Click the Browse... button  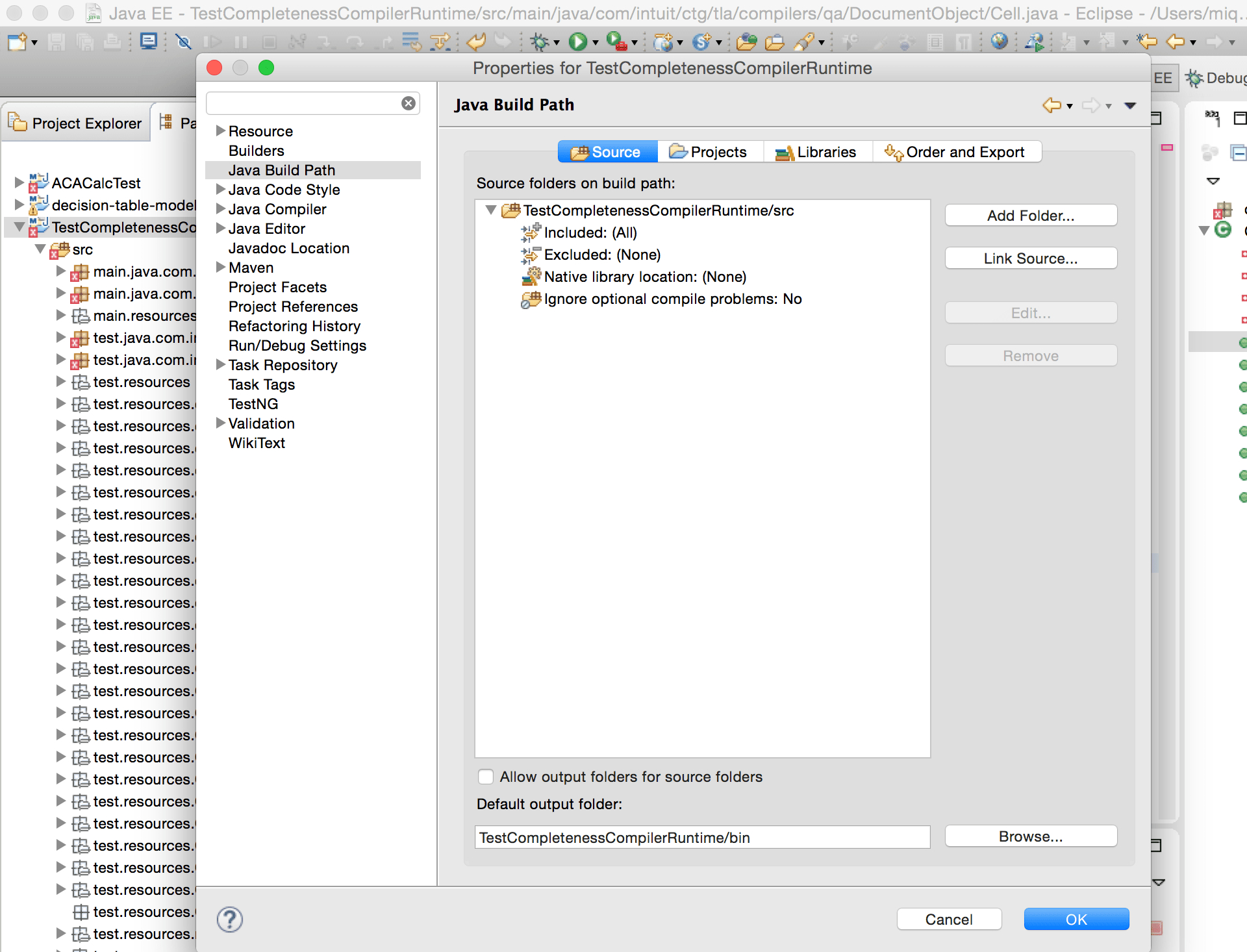click(x=1031, y=836)
